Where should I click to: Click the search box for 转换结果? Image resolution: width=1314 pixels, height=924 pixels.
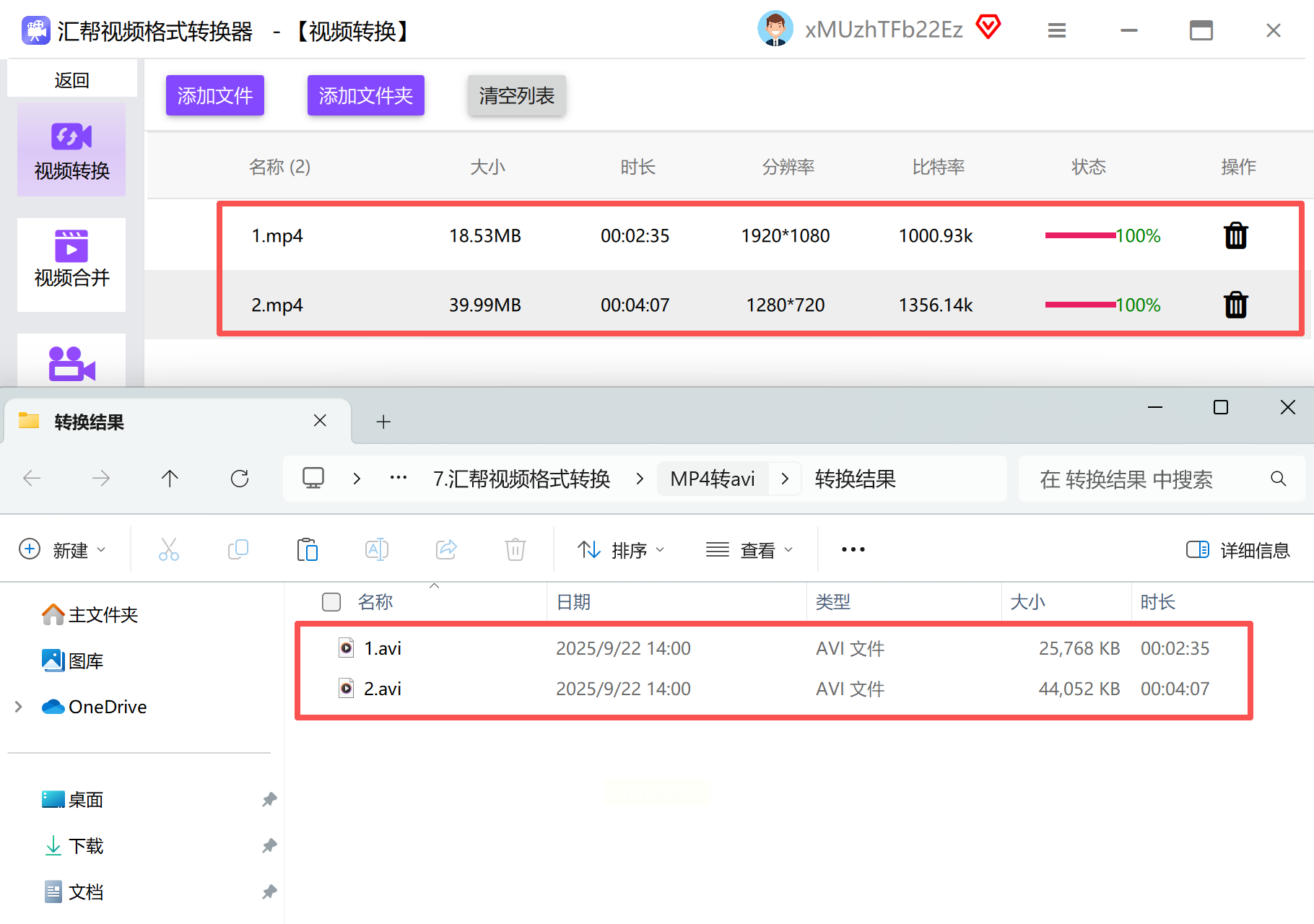coord(1148,479)
